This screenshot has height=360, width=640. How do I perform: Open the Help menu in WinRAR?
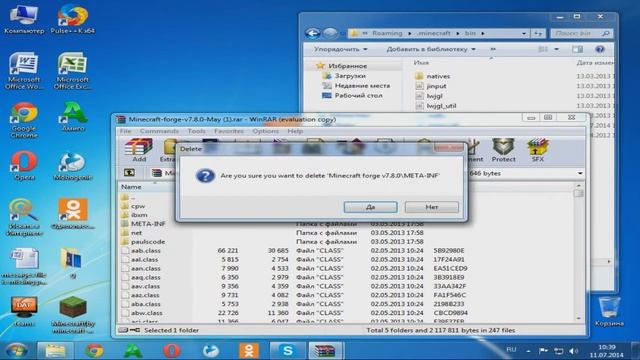coord(295,131)
